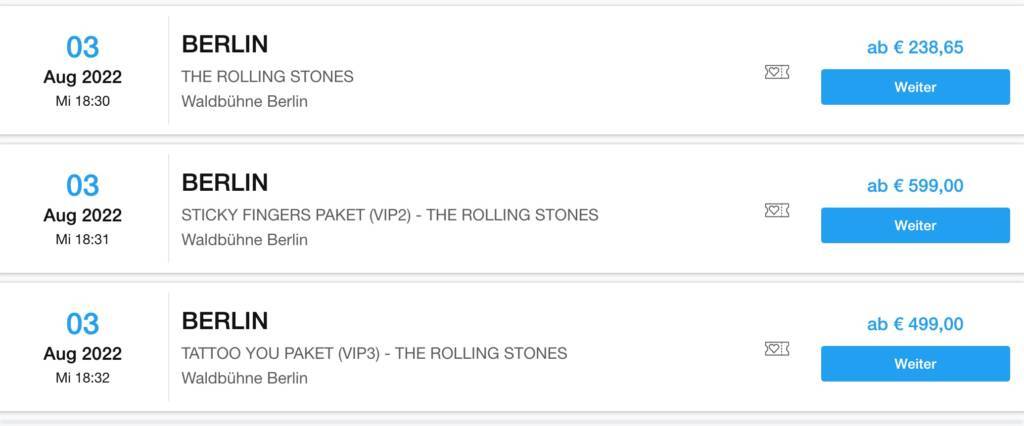Click the BERLIN heading above Tattoo You Paket
Screen dimensions: 1024x426
(x=225, y=321)
